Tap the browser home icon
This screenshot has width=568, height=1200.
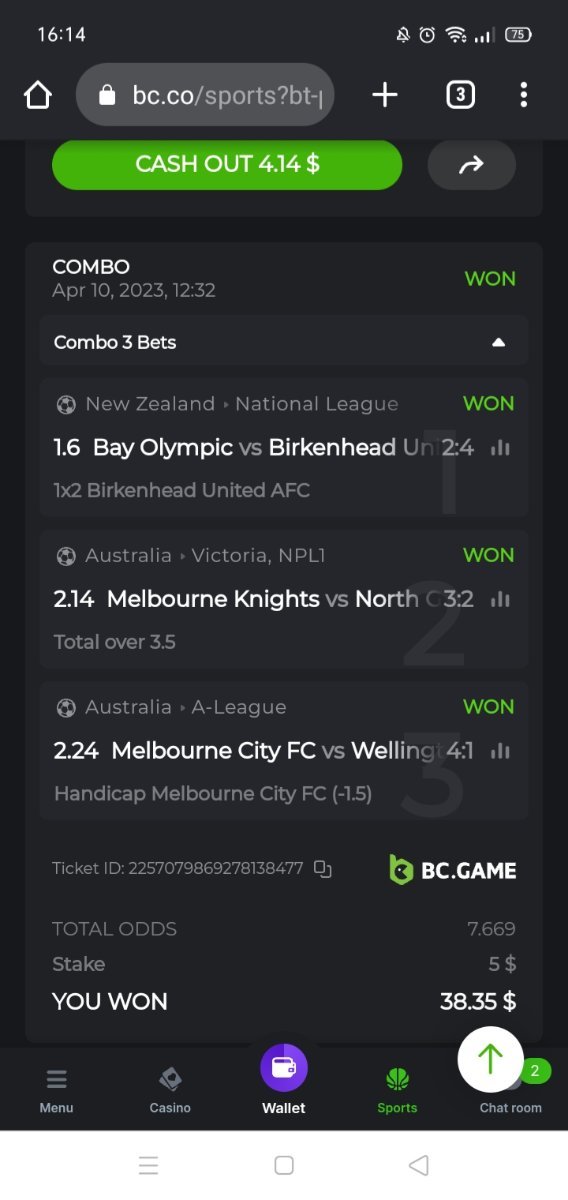tap(38, 95)
